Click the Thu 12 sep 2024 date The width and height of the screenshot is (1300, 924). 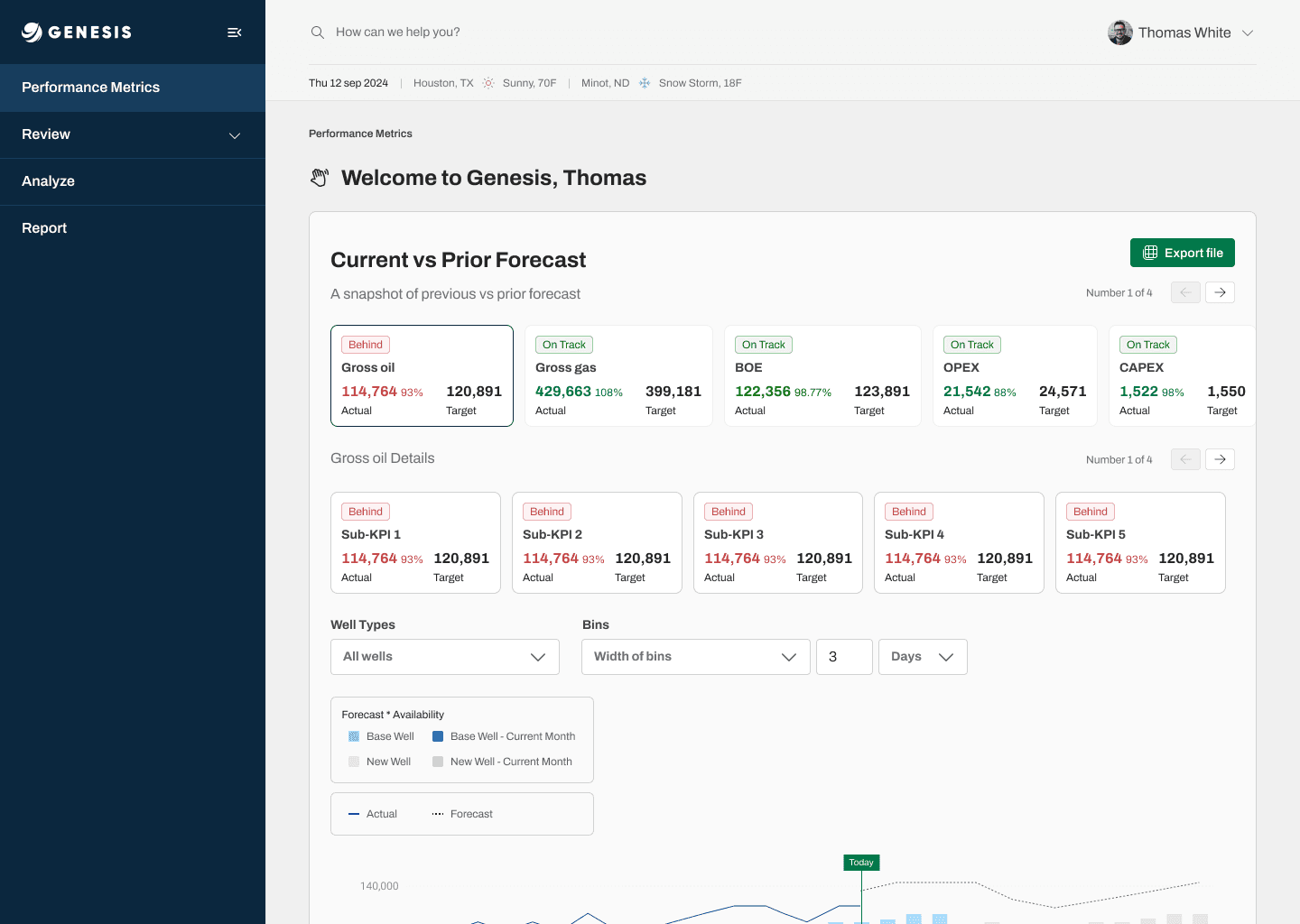tap(348, 83)
